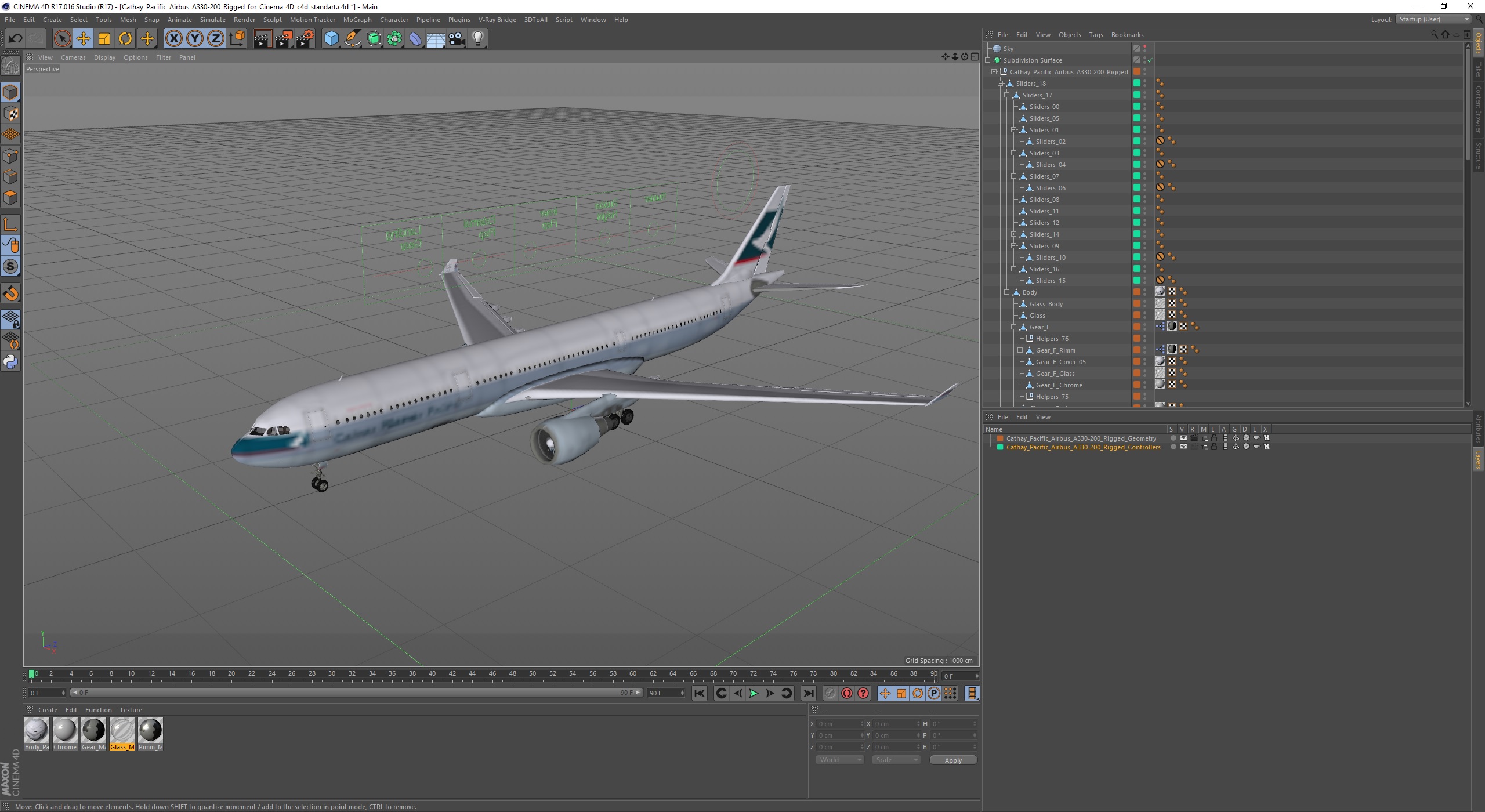
Task: Switch to Points mode
Action: (x=10, y=156)
